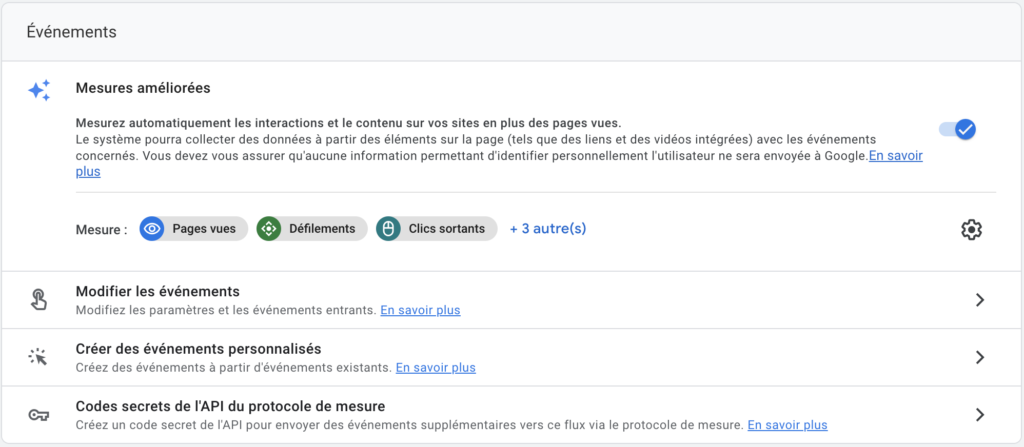
Task: Open enhanced measurement settings gear
Action: point(971,229)
